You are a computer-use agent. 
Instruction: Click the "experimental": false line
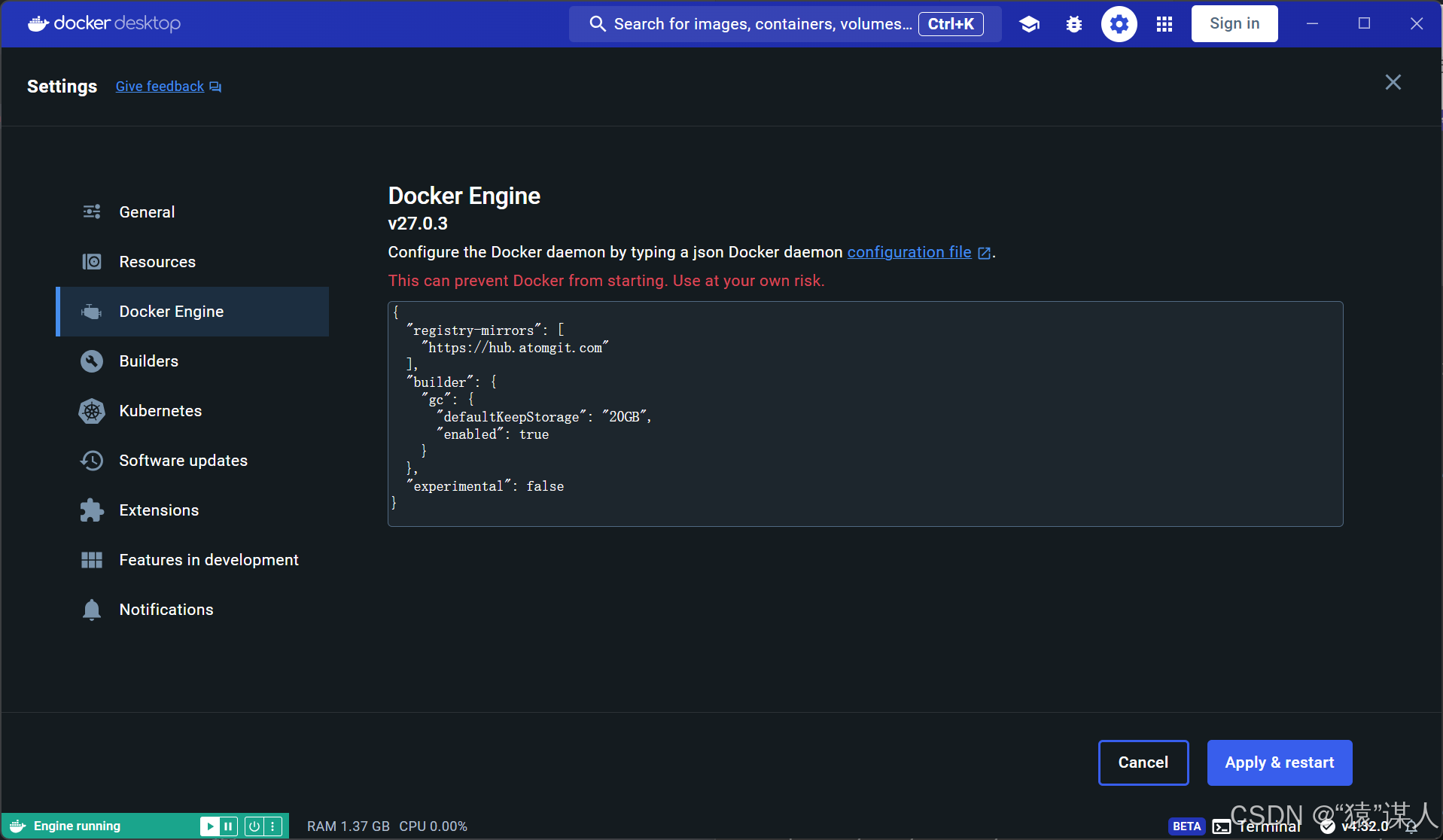485,486
